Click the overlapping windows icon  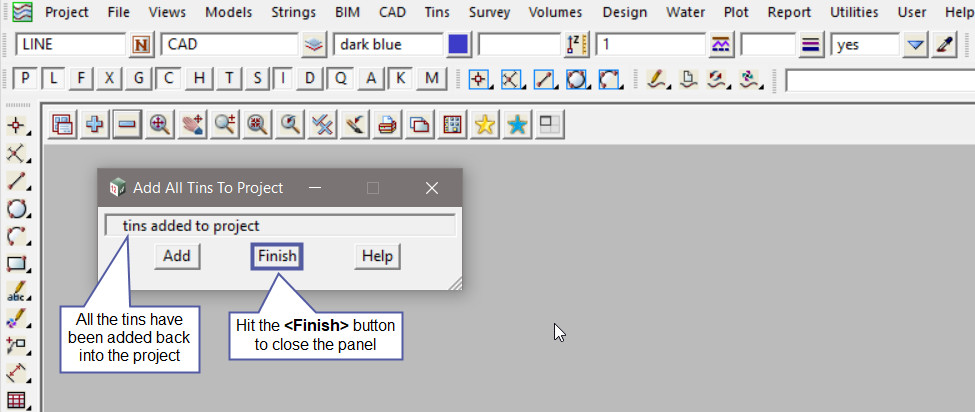(x=420, y=125)
